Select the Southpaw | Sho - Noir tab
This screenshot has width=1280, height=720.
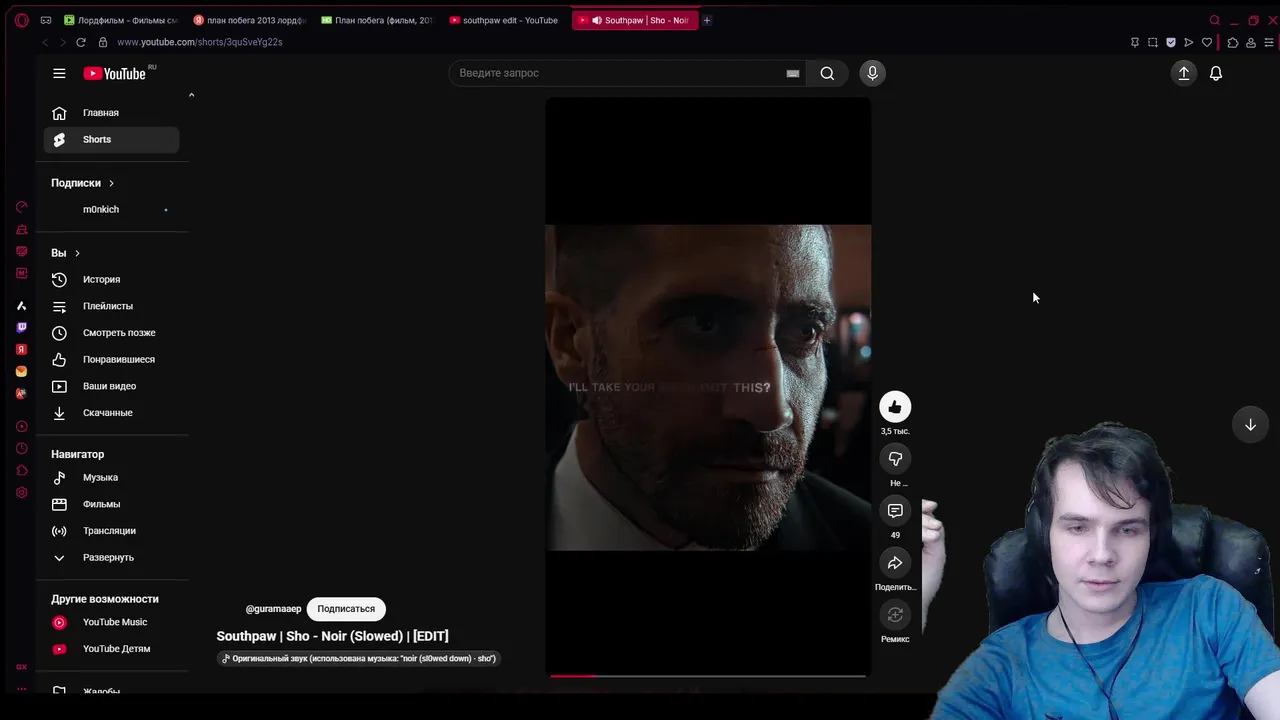click(634, 20)
